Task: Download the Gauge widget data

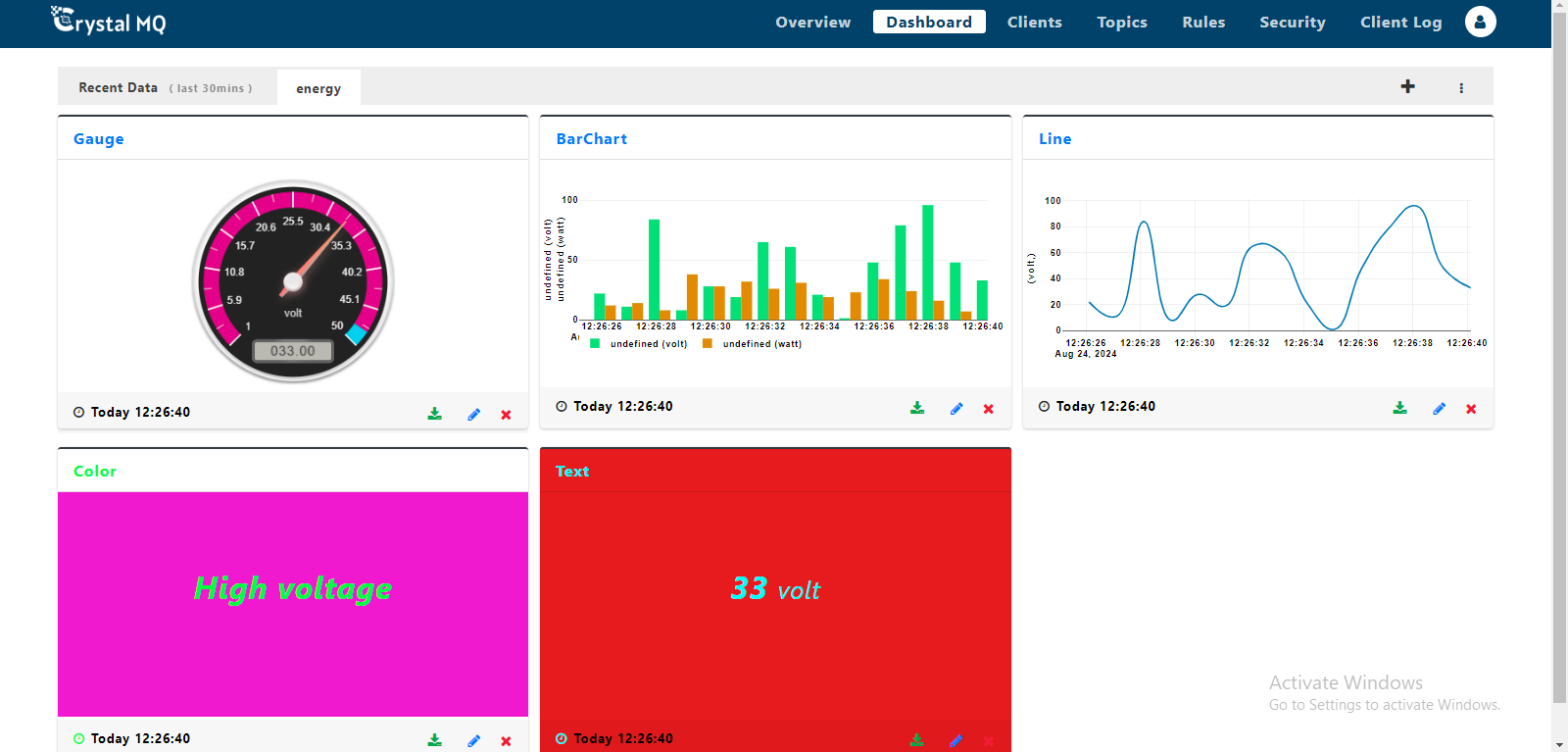Action: pyautogui.click(x=434, y=414)
